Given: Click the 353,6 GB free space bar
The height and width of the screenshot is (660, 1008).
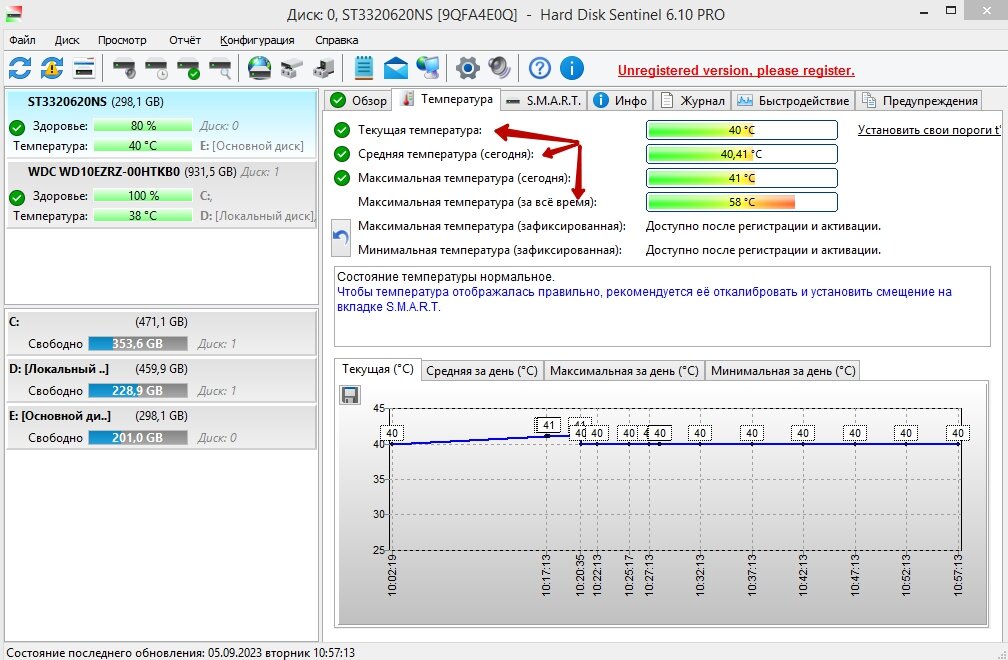Looking at the screenshot, I should coord(138,344).
